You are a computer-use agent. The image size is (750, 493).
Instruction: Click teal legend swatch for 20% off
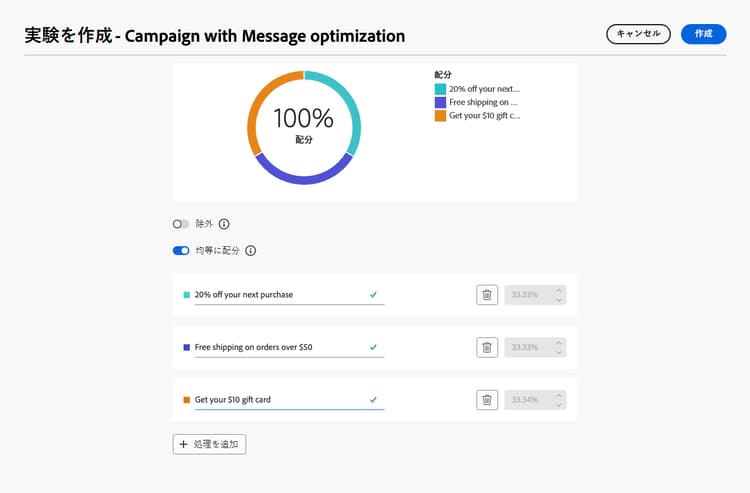[x=440, y=89]
